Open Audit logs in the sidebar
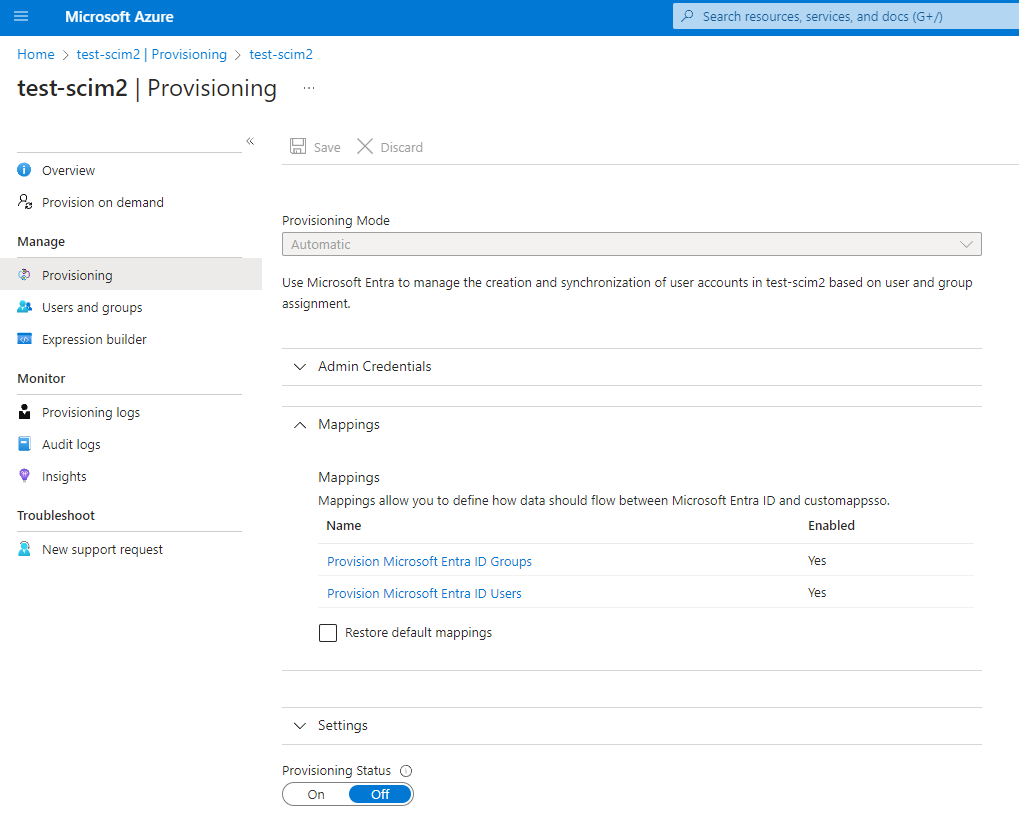The width and height of the screenshot is (1019, 832). pos(71,444)
